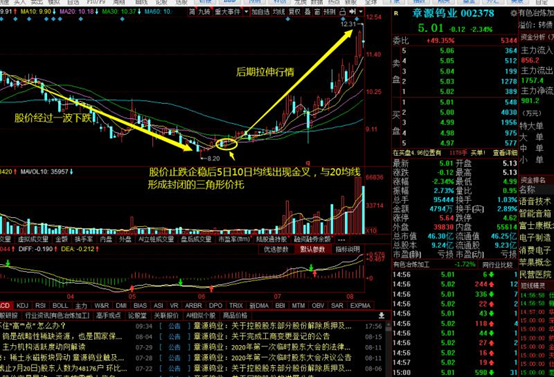Open the 关联报价 tab
Image resolution: width=554 pixels, height=377 pixels.
[166, 316]
